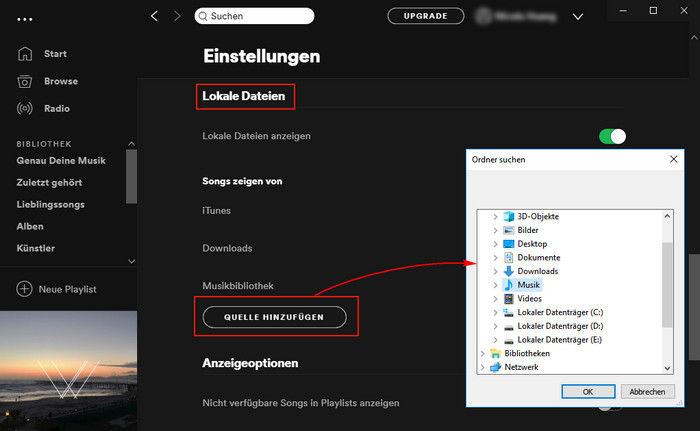Viewport: 700px width, 431px height.
Task: Select the Downloads arrow icon in dialog
Action: (x=508, y=271)
